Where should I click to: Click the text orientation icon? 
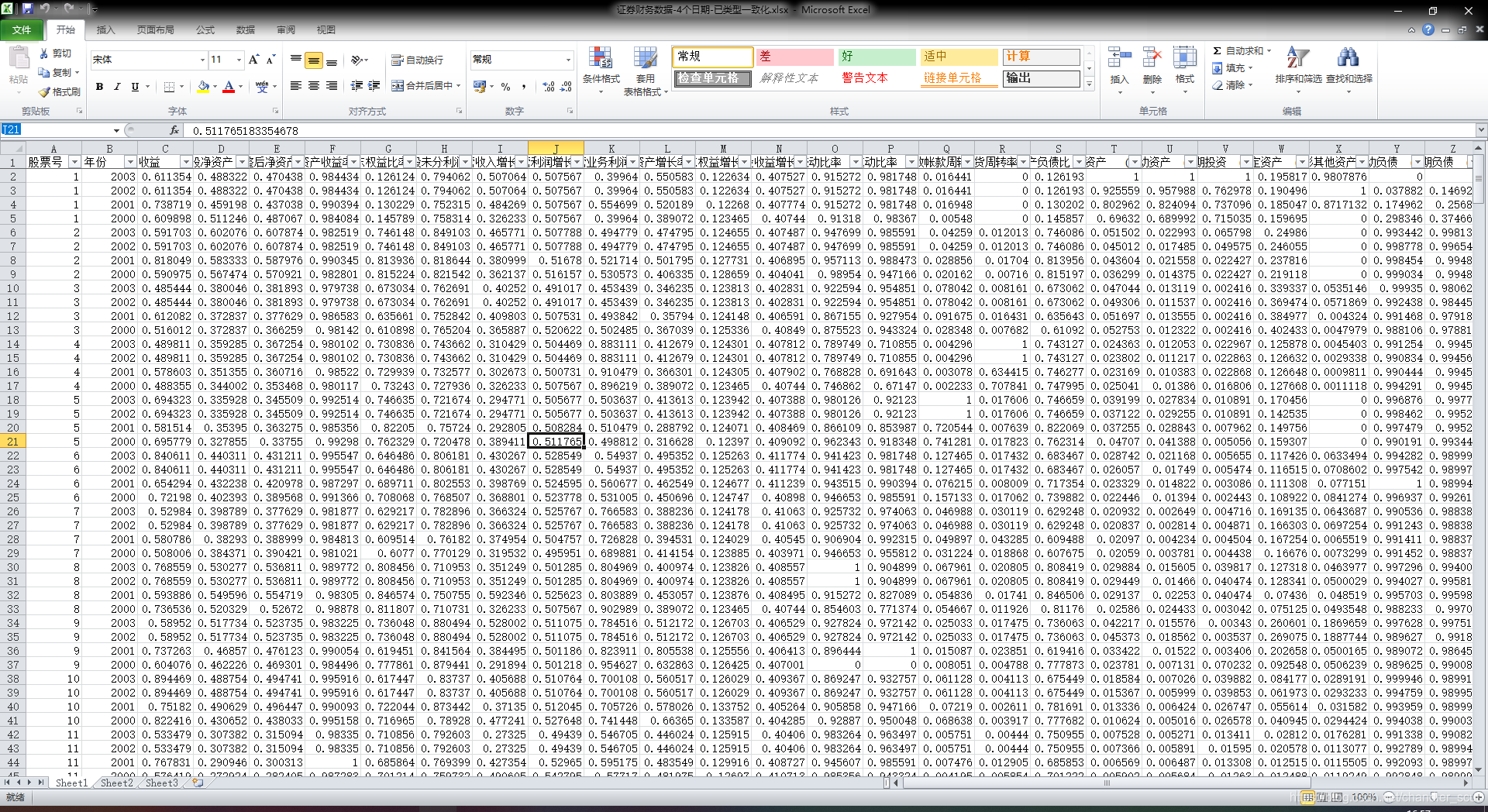(x=356, y=60)
